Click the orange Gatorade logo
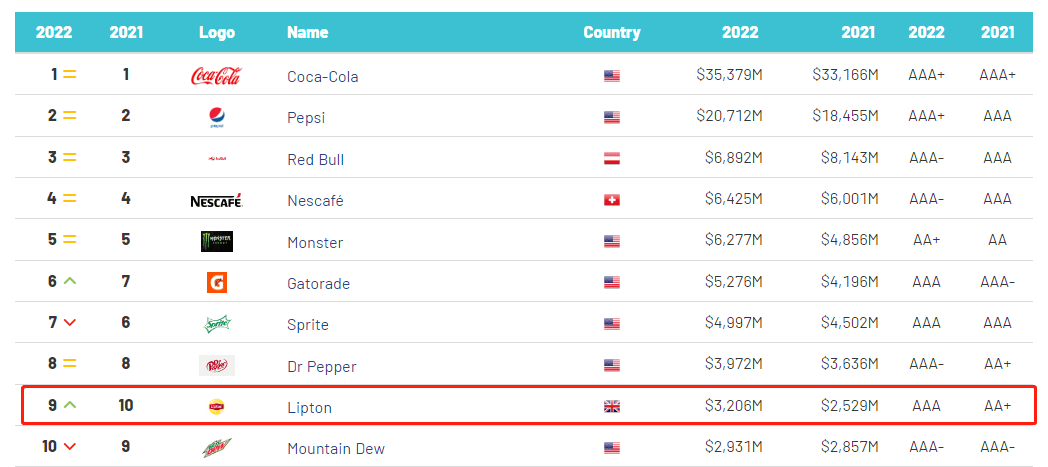The height and width of the screenshot is (467, 1048). [216, 283]
